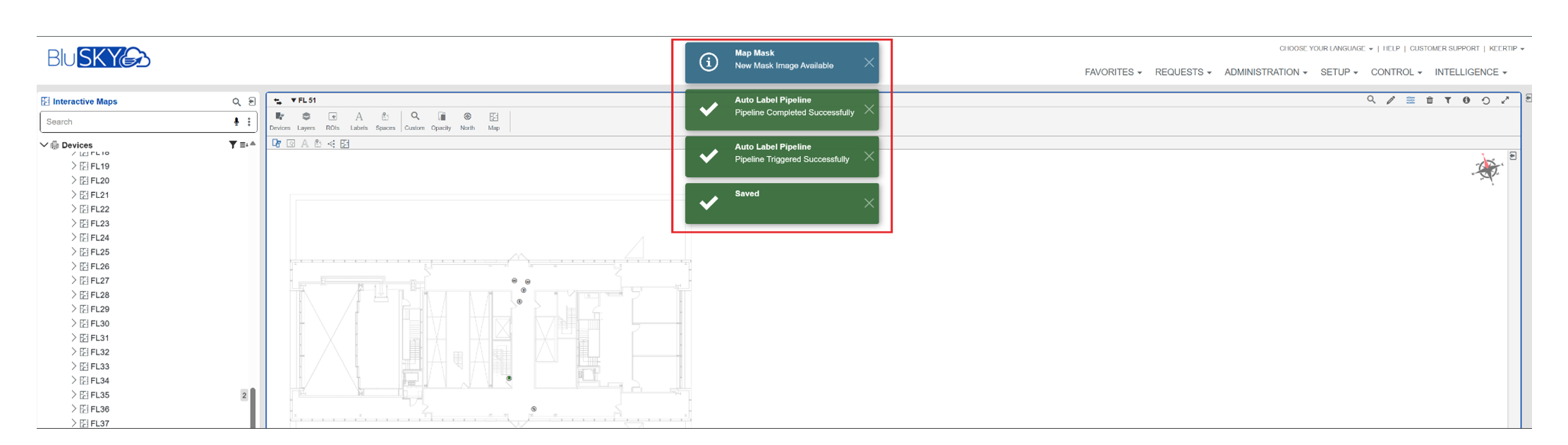Select the ROIs toolbar icon
1568x445 pixels.
(332, 120)
